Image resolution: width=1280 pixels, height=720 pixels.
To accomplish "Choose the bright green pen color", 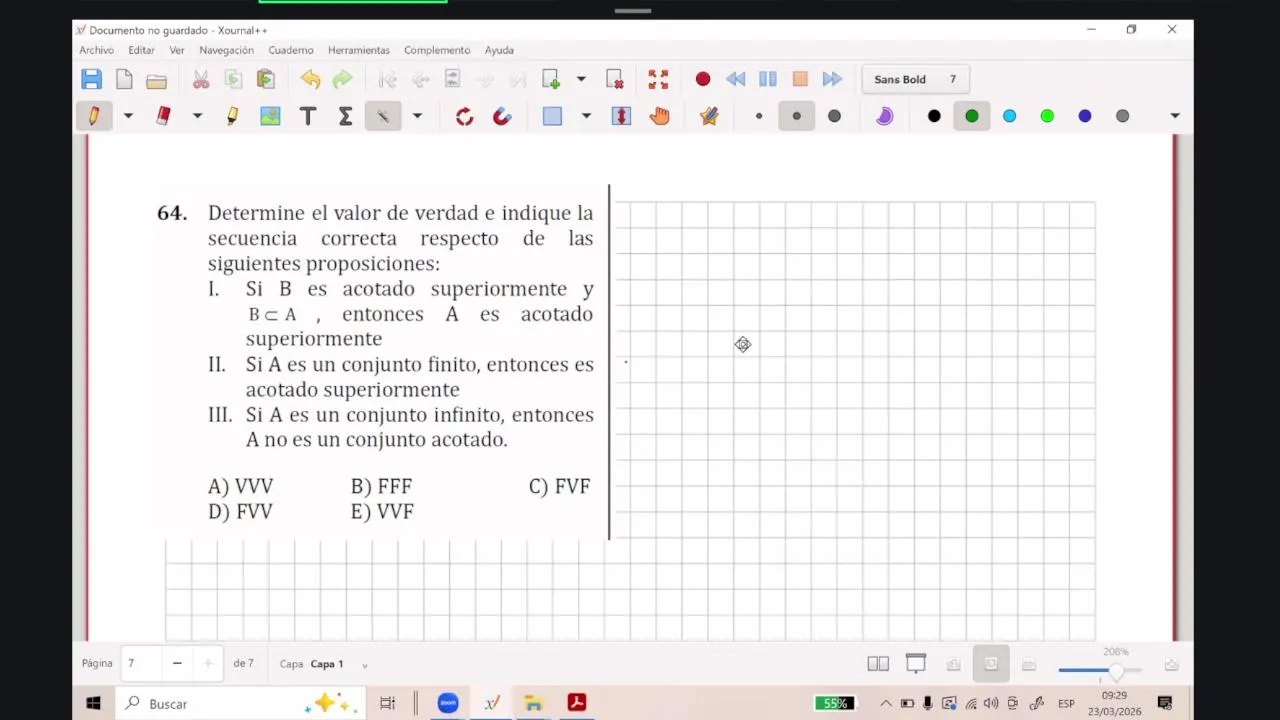I will (1047, 116).
